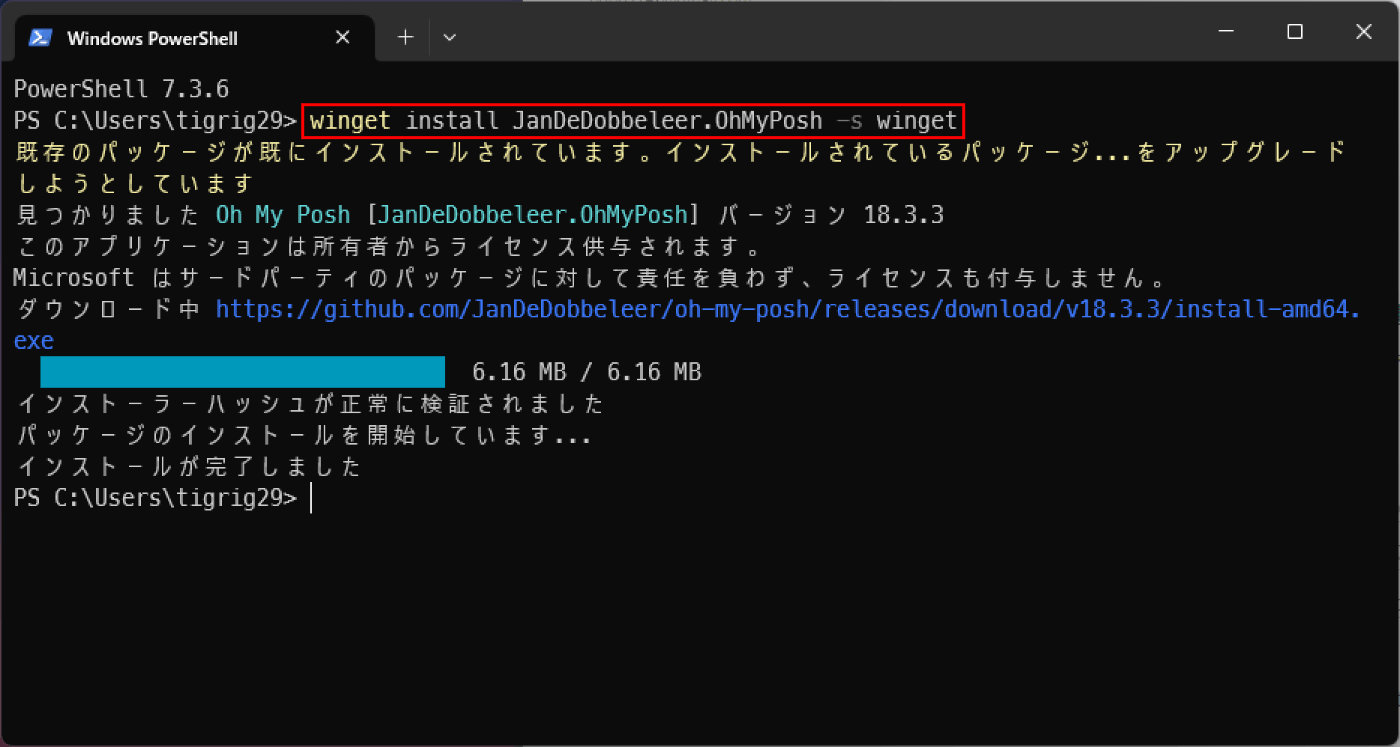This screenshot has height=747, width=1400.
Task: Open the new-tab profile dropdown arrow
Action: (x=450, y=37)
